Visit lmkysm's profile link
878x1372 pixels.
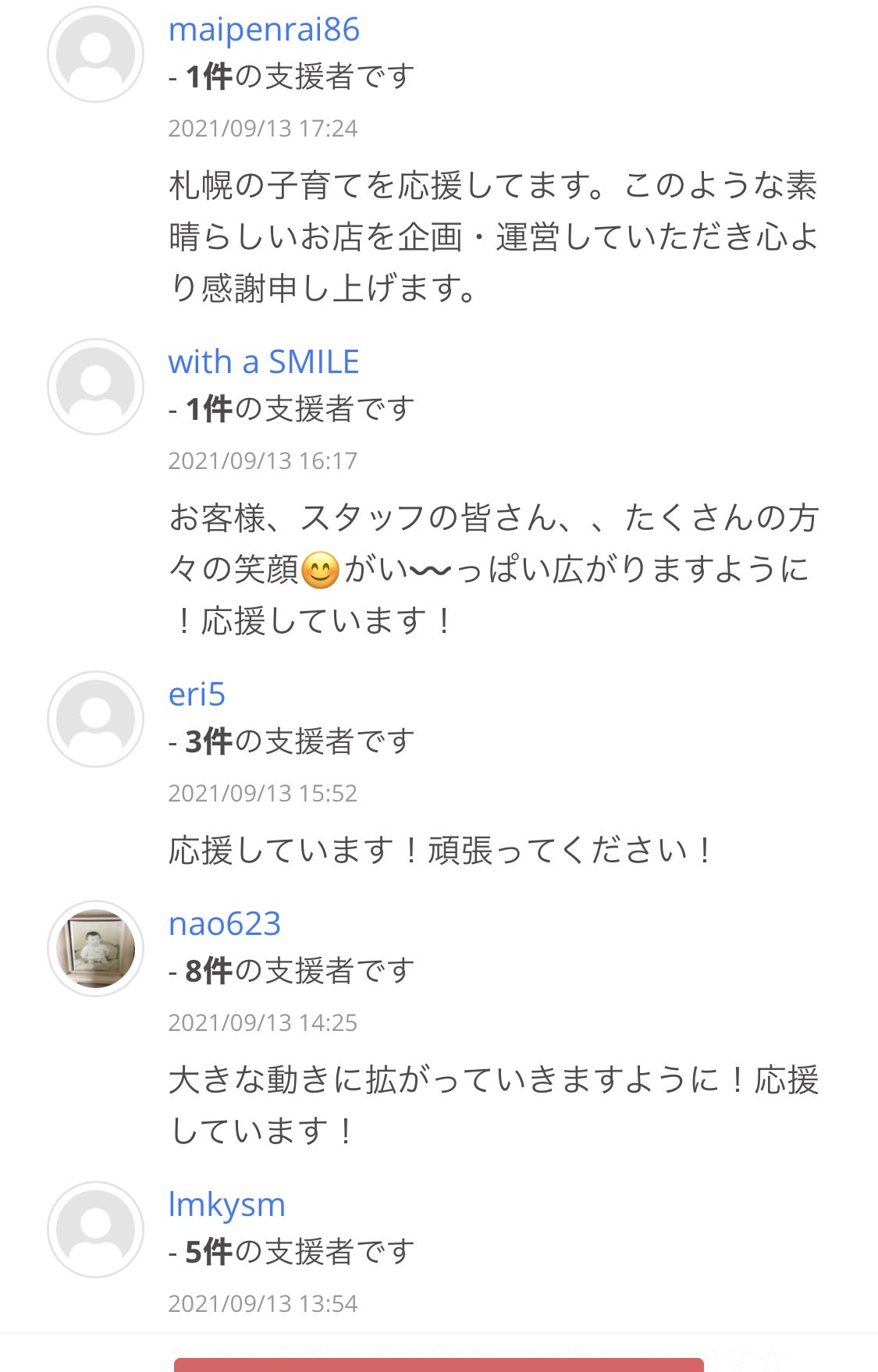pyautogui.click(x=226, y=1205)
